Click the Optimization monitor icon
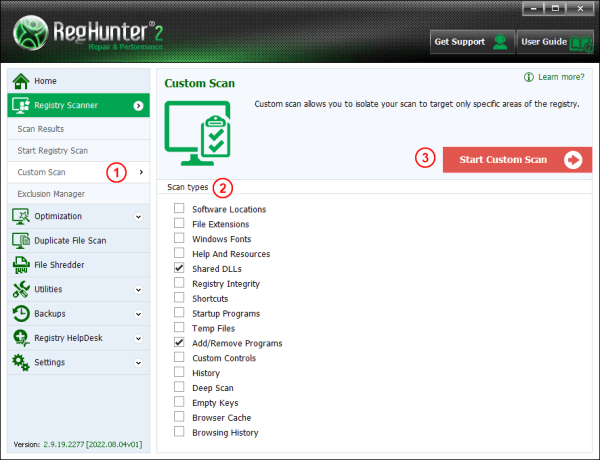Viewport: 600px width, 460px height. coord(20,216)
